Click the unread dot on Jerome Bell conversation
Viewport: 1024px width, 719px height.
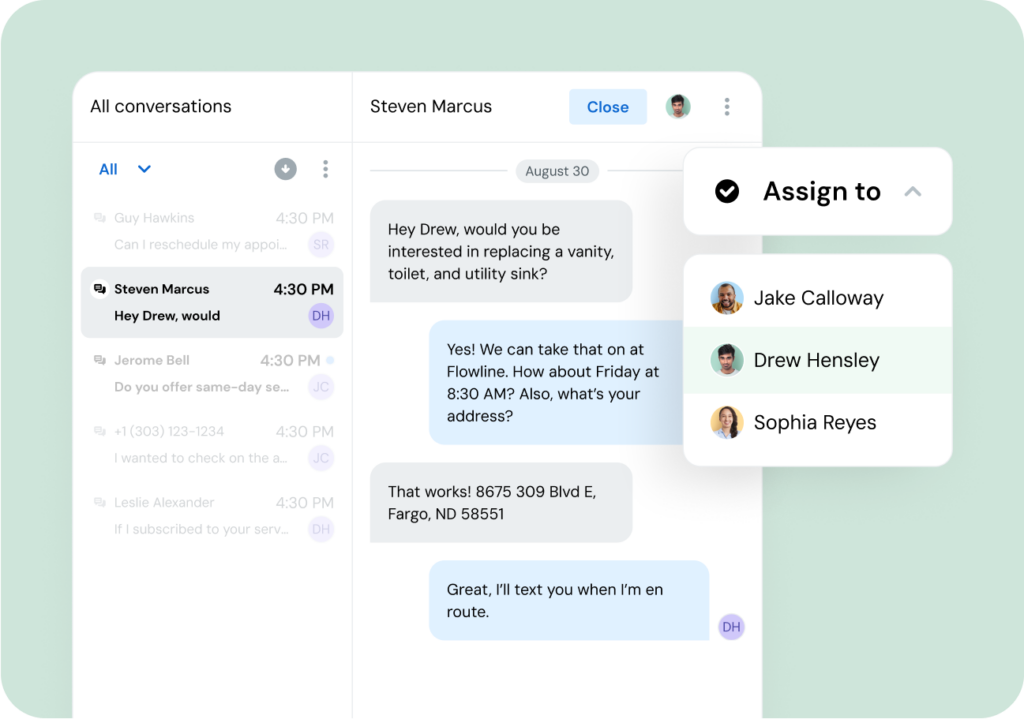click(x=331, y=360)
